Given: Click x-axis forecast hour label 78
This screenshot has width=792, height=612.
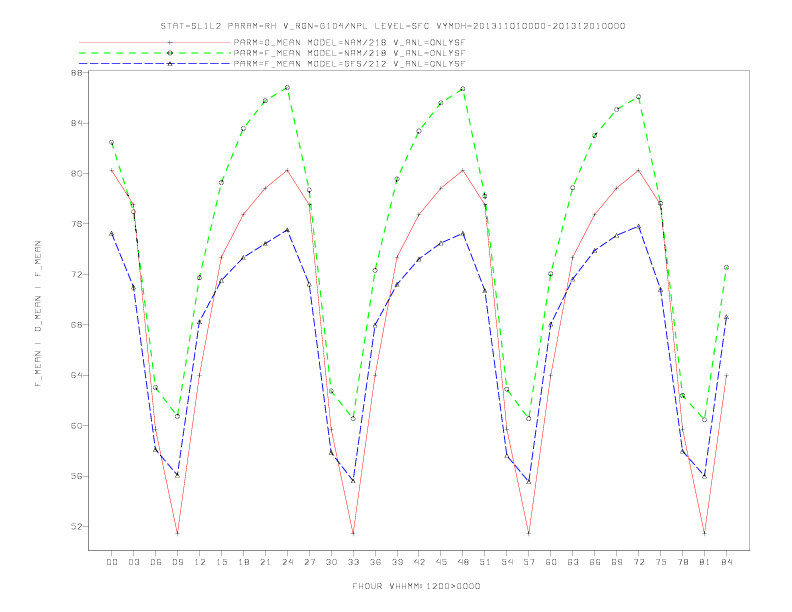Looking at the screenshot, I should pos(682,562).
